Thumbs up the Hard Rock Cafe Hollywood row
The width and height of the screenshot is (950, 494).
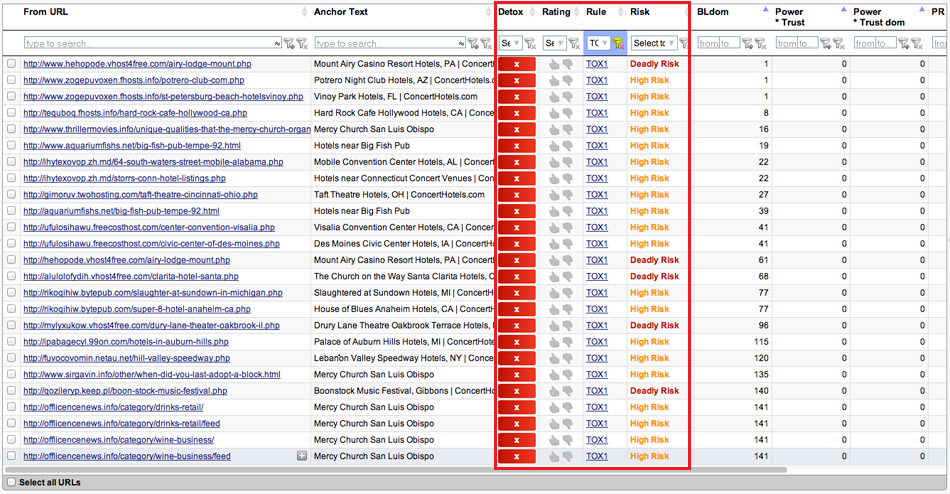[554, 113]
